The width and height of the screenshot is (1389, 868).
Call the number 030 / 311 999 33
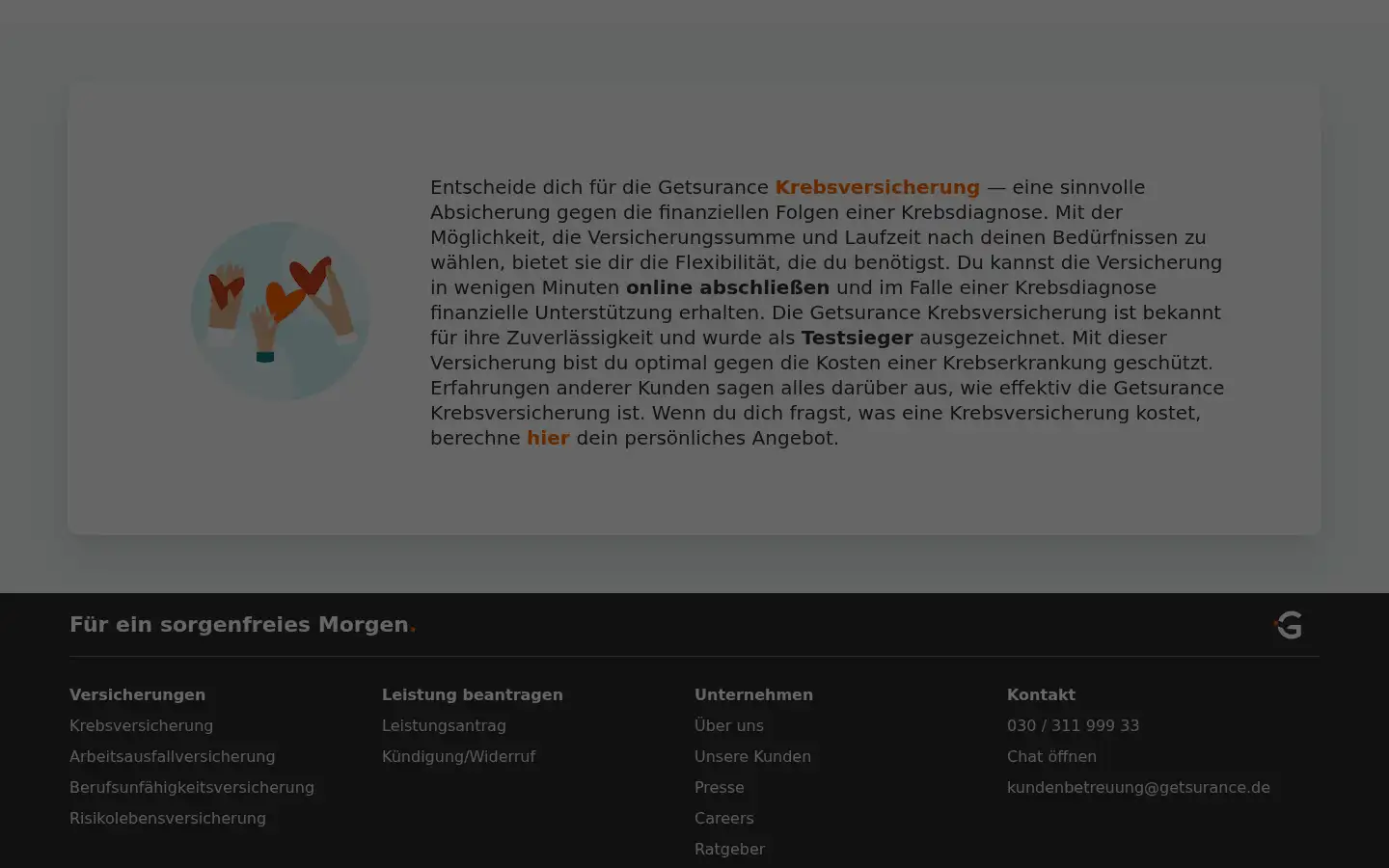pos(1073,725)
